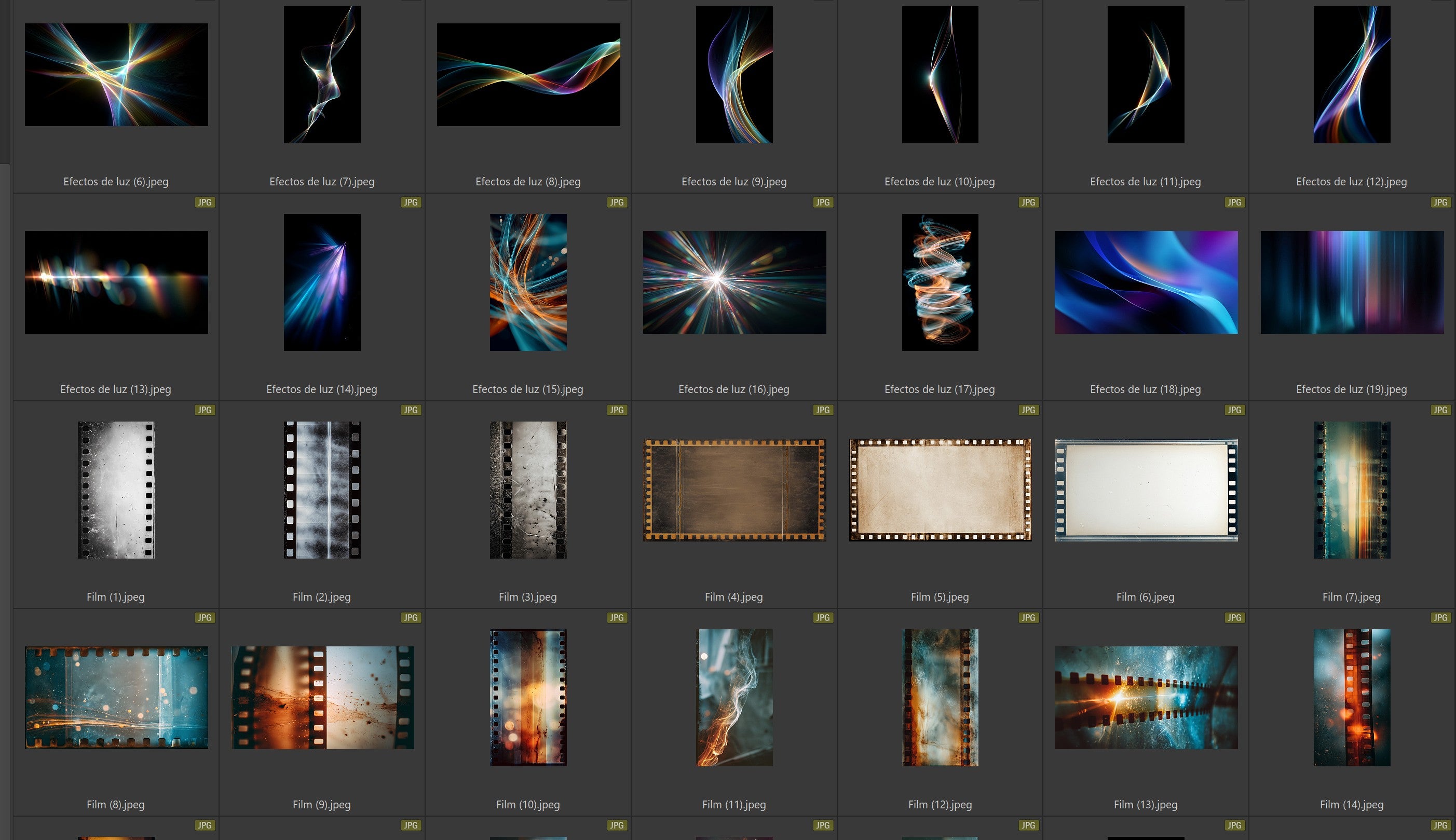Click the file name Film (1).jpeg
The width and height of the screenshot is (1456, 840).
[116, 597]
